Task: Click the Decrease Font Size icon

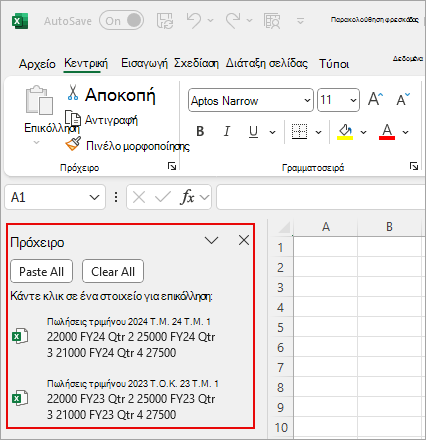Action: click(x=403, y=99)
